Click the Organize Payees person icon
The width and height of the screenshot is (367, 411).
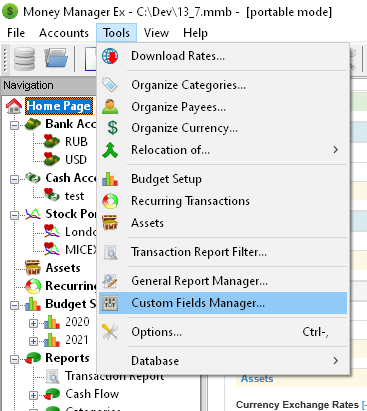[110, 107]
